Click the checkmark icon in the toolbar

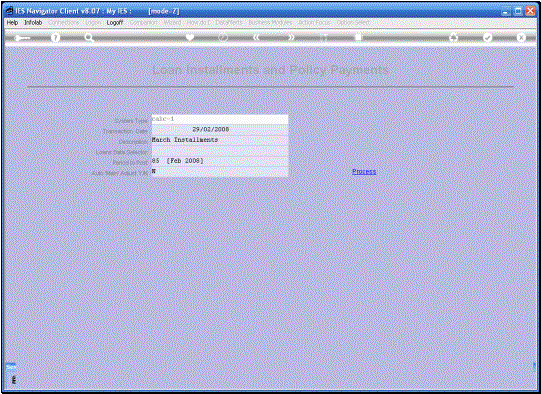click(x=487, y=37)
